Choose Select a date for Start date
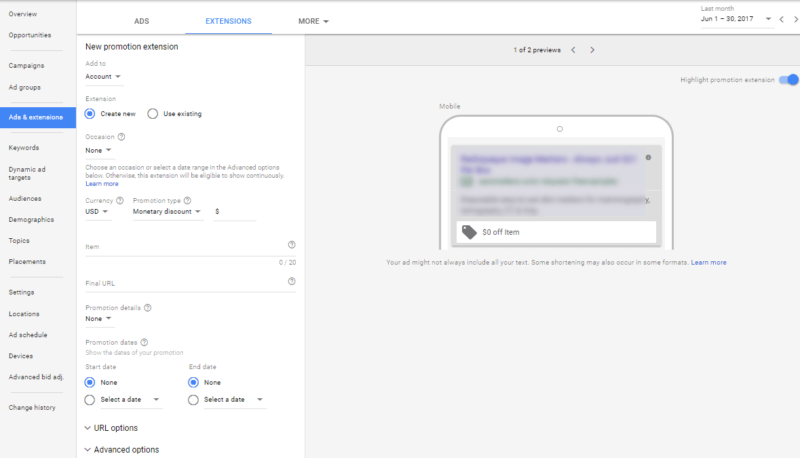 point(92,400)
